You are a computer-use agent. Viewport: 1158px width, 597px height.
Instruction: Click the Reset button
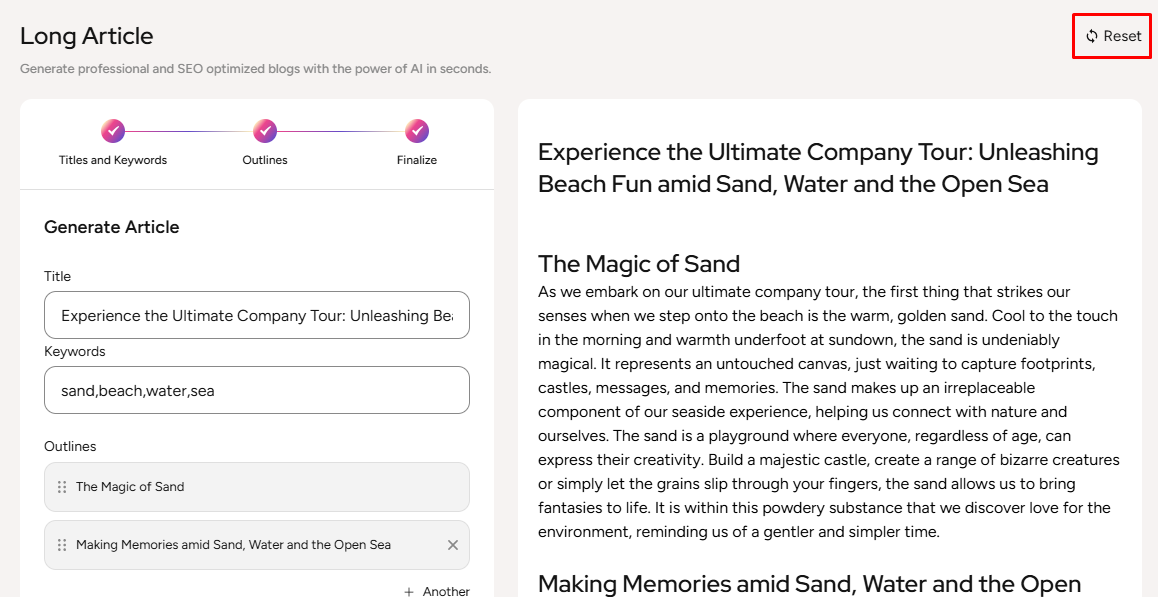tap(1112, 36)
